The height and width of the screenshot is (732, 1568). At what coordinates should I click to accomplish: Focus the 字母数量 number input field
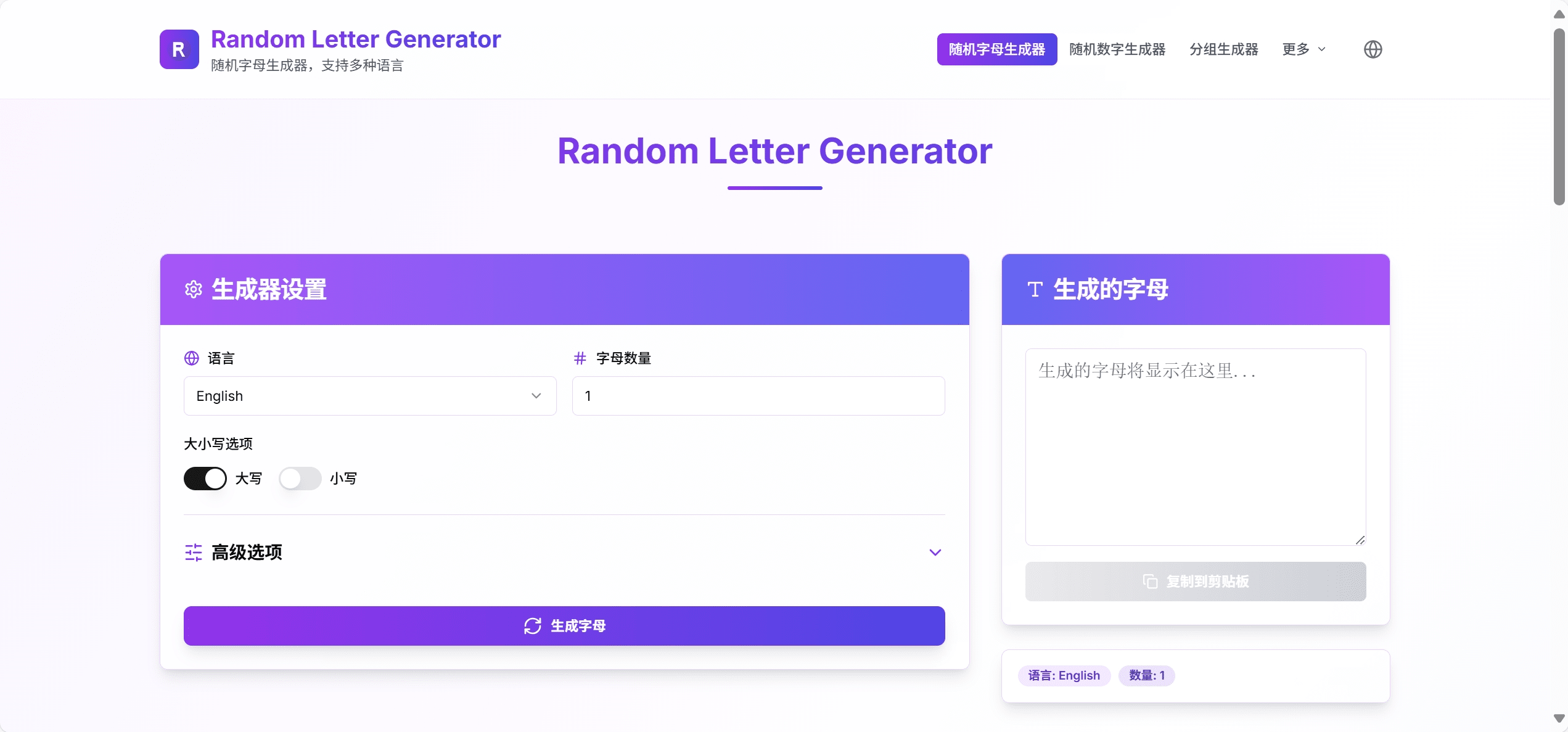point(758,396)
